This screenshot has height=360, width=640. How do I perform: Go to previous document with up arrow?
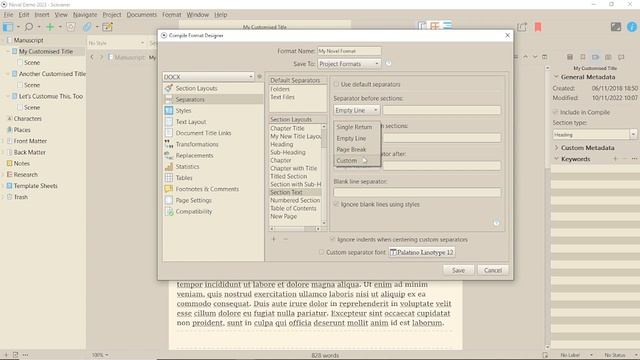[x=526, y=57]
